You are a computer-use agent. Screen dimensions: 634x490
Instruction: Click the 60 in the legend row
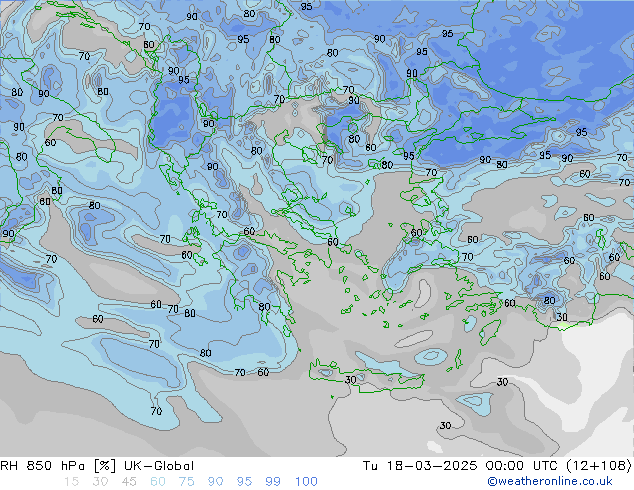coord(158,482)
